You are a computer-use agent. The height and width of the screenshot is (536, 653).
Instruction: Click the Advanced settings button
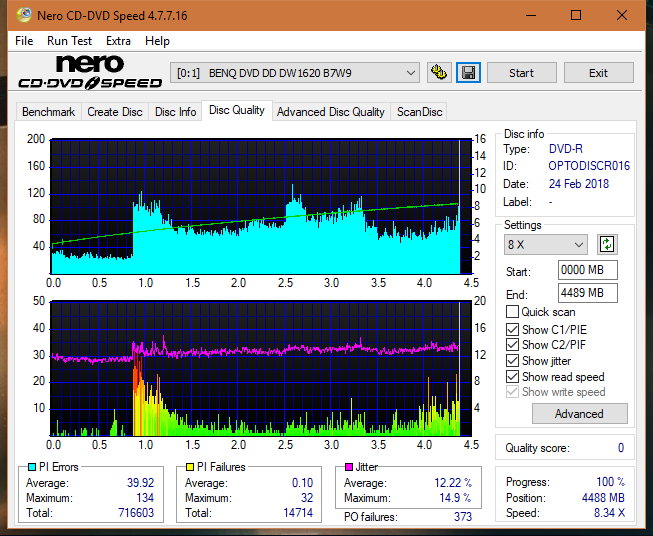coord(579,414)
